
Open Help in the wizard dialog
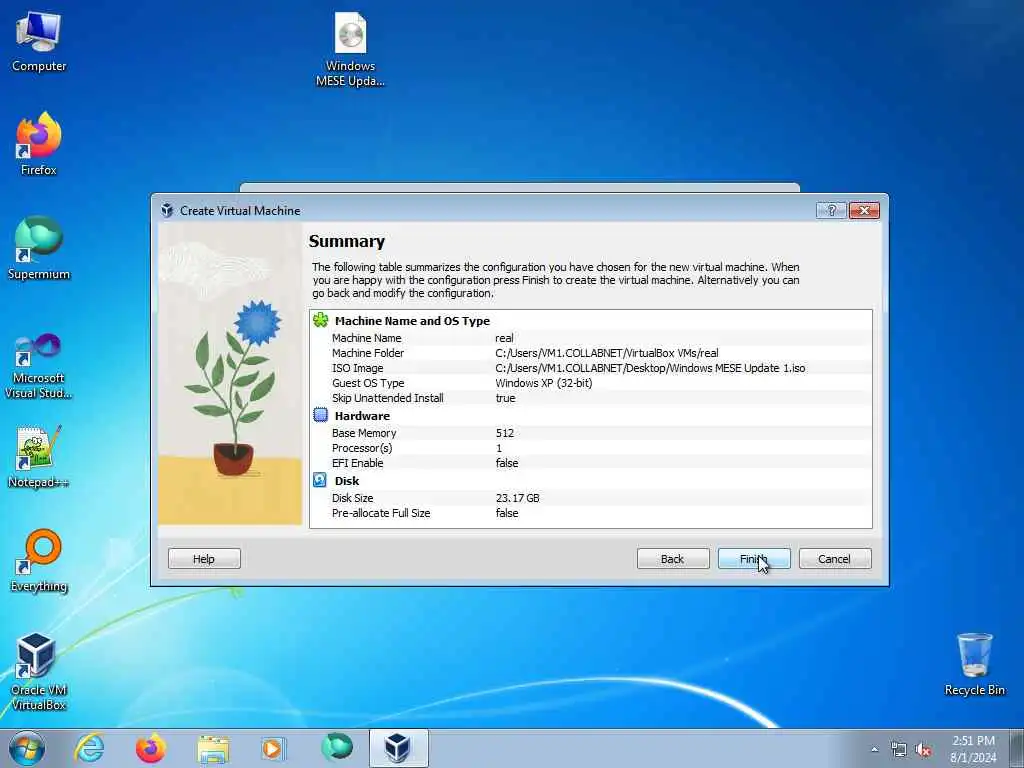pos(204,559)
